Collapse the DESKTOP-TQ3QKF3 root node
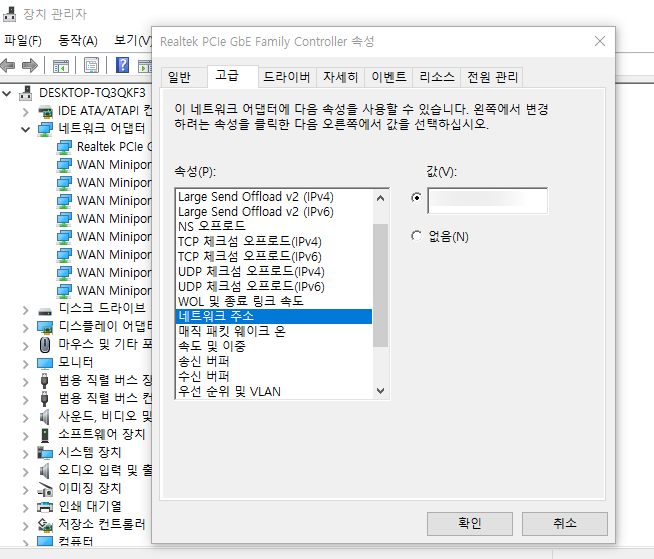Viewport: 654px width, 559px height. tap(7, 93)
